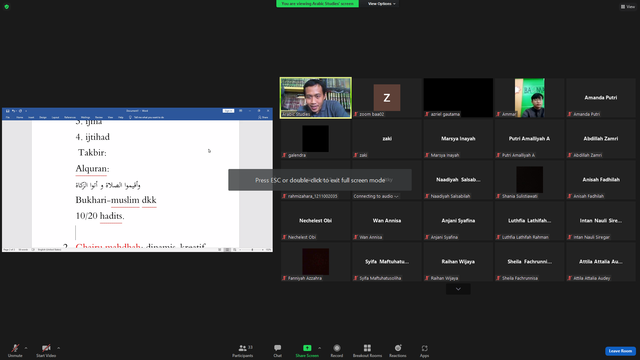This screenshot has height=360, width=640.
Task: Start recording with the Record icon
Action: point(337,348)
